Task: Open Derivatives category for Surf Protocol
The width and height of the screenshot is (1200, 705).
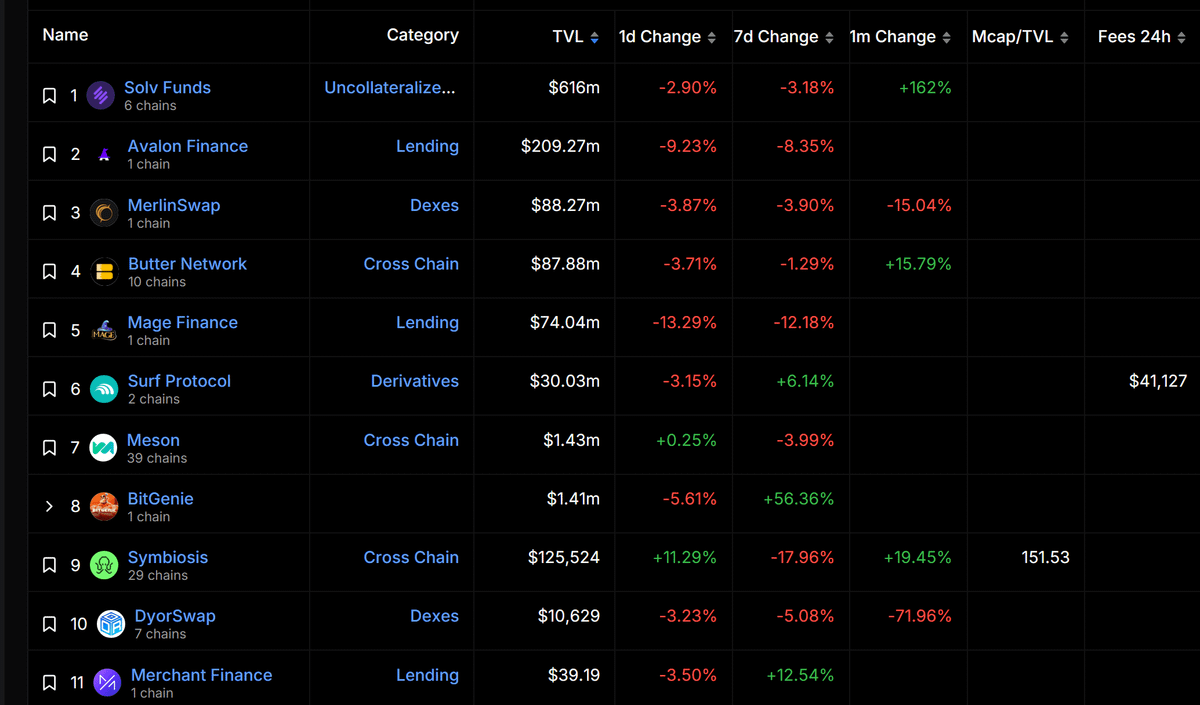Action: pos(414,381)
